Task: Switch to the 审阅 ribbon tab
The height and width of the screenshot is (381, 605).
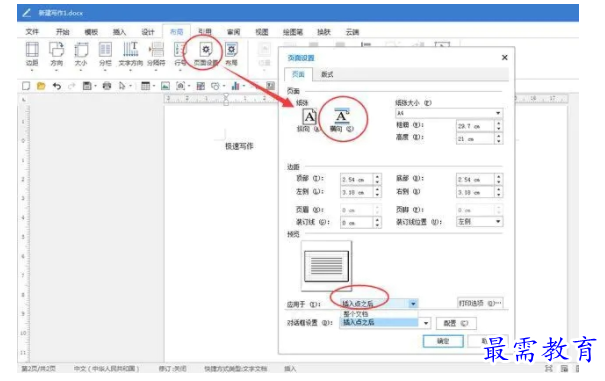Action: 233,32
